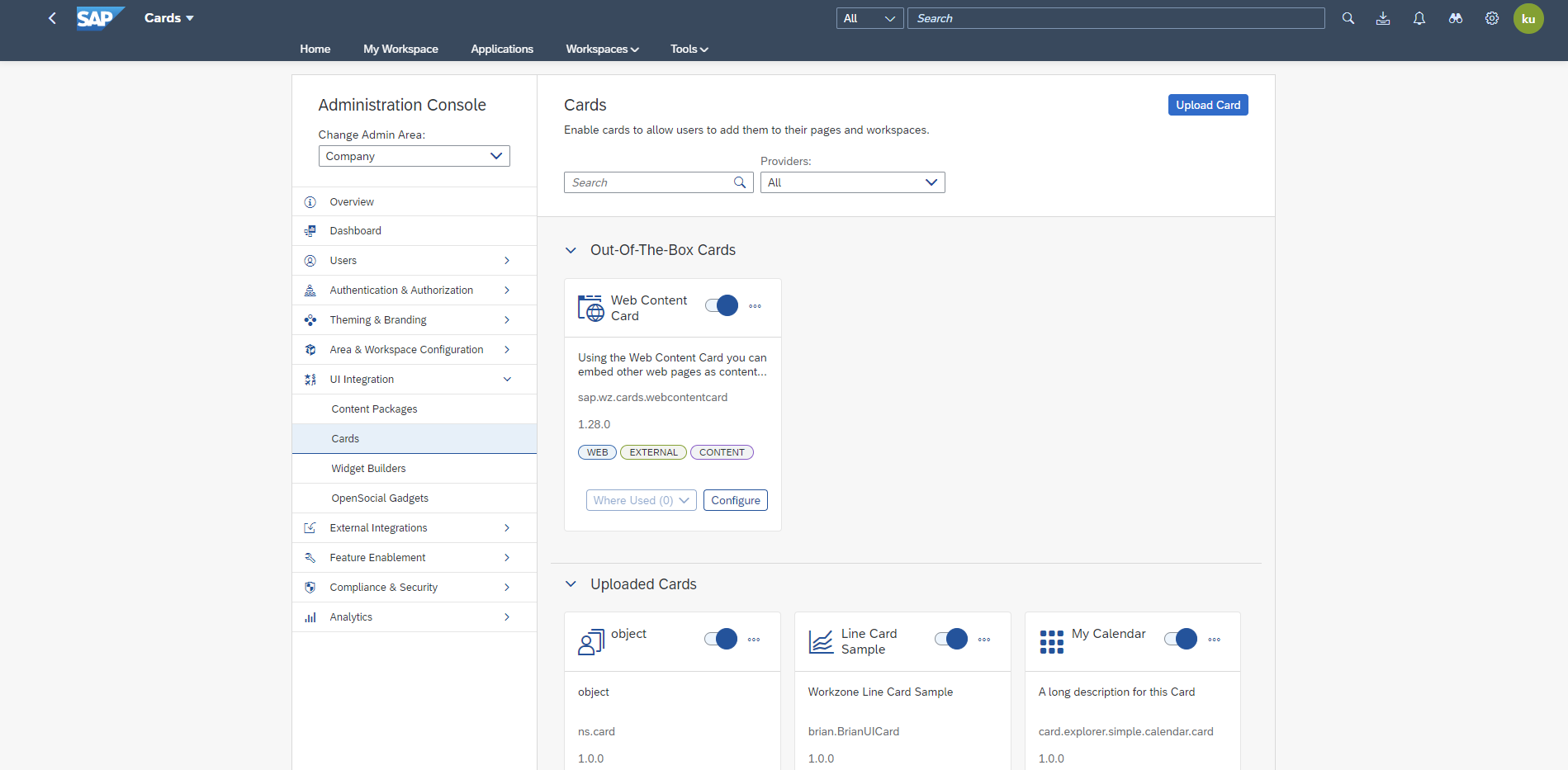Open the Providers All dropdown
The height and width of the screenshot is (770, 1568).
tap(853, 182)
